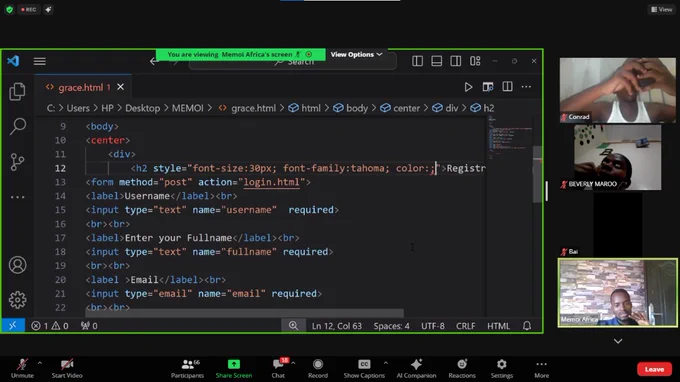The width and height of the screenshot is (680, 382).
Task: Open the html breadcrumb element
Action: pos(305,108)
